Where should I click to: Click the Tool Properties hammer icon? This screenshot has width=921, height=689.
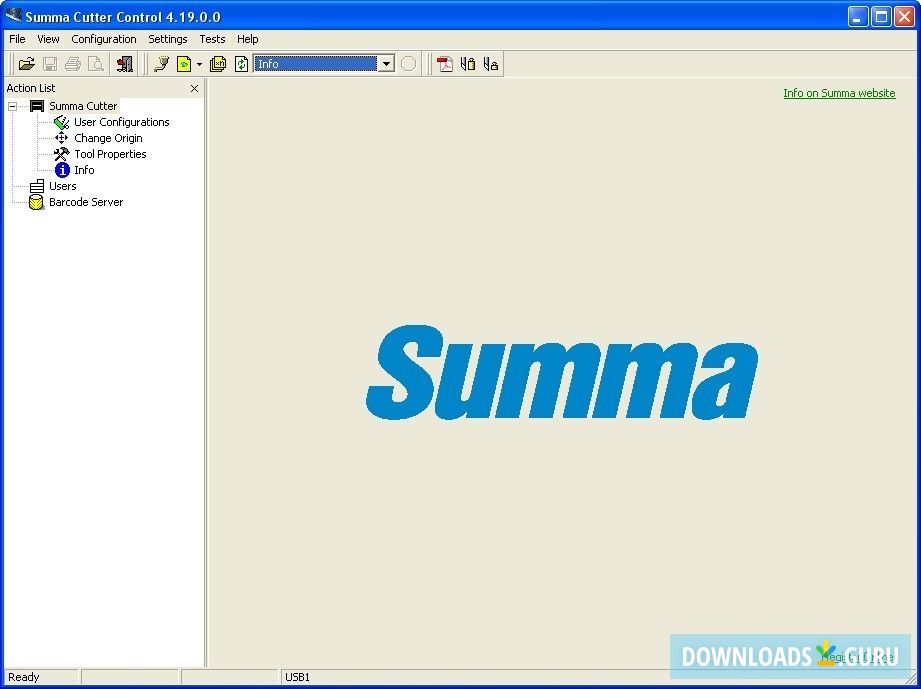coord(62,154)
